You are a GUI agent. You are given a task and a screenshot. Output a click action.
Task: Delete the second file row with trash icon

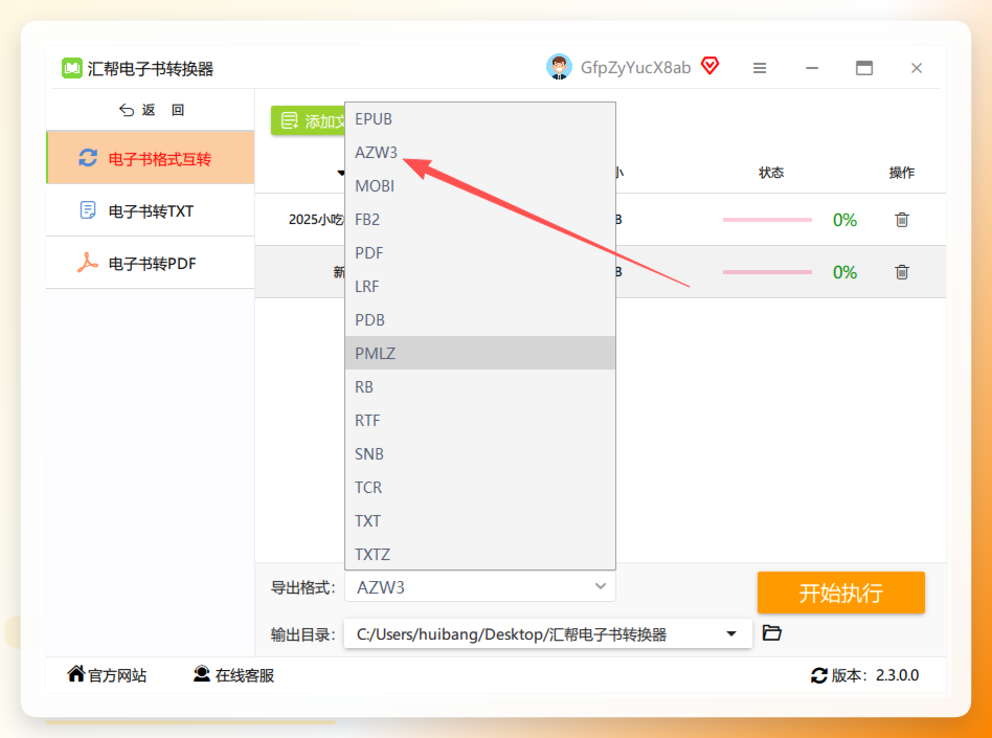coord(902,272)
